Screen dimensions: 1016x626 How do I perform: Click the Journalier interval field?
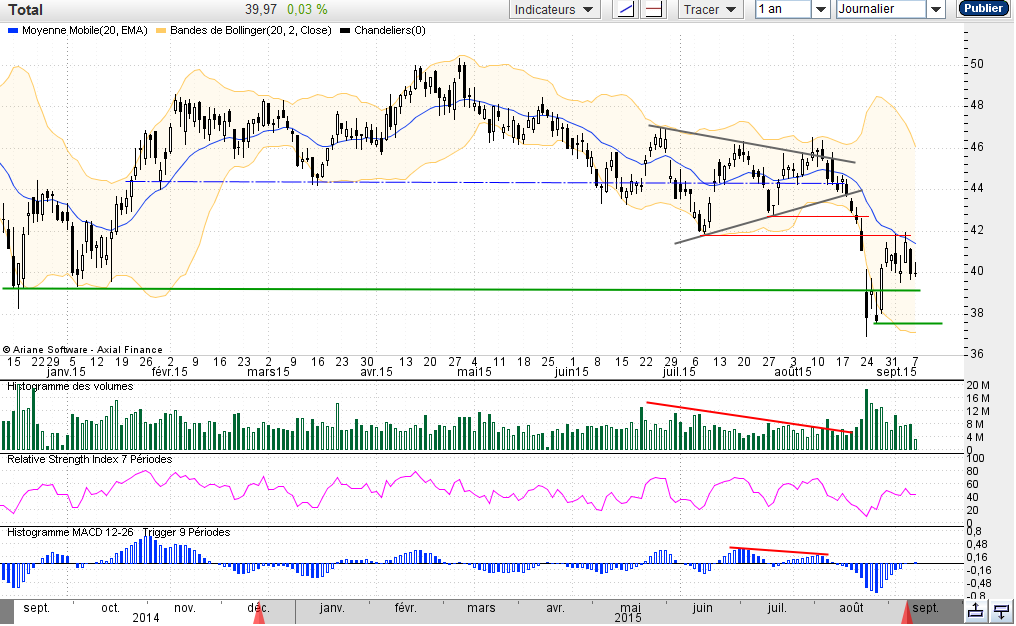[x=881, y=9]
